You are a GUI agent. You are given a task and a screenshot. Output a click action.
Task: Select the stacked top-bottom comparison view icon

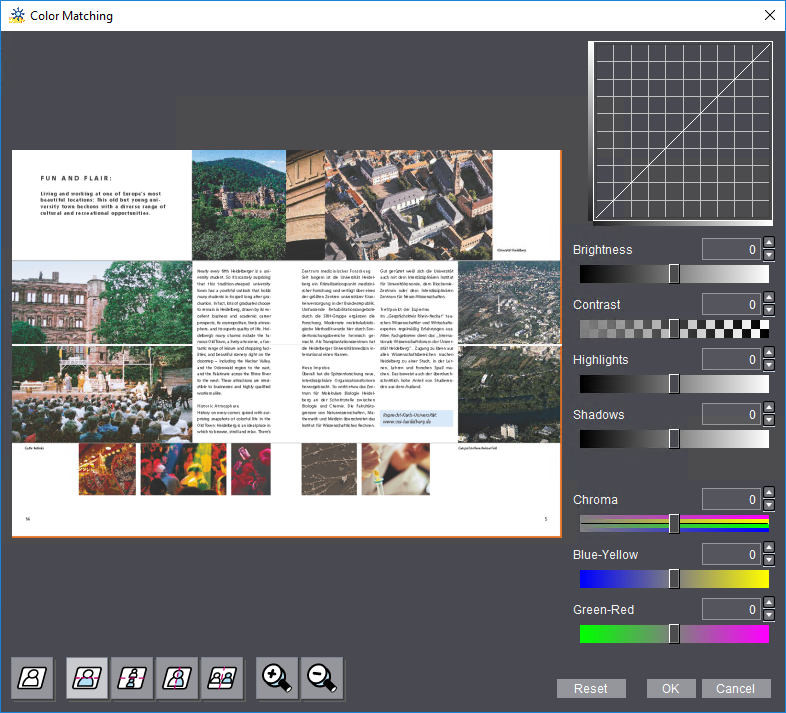point(132,678)
